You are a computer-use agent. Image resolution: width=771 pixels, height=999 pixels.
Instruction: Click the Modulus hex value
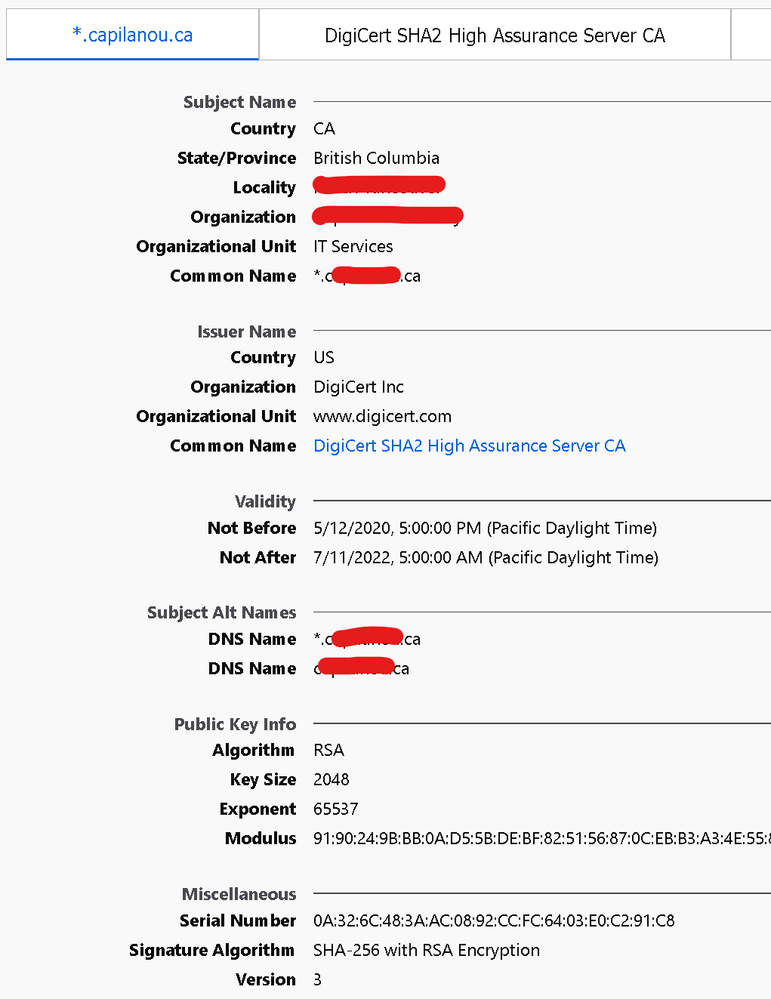click(542, 838)
